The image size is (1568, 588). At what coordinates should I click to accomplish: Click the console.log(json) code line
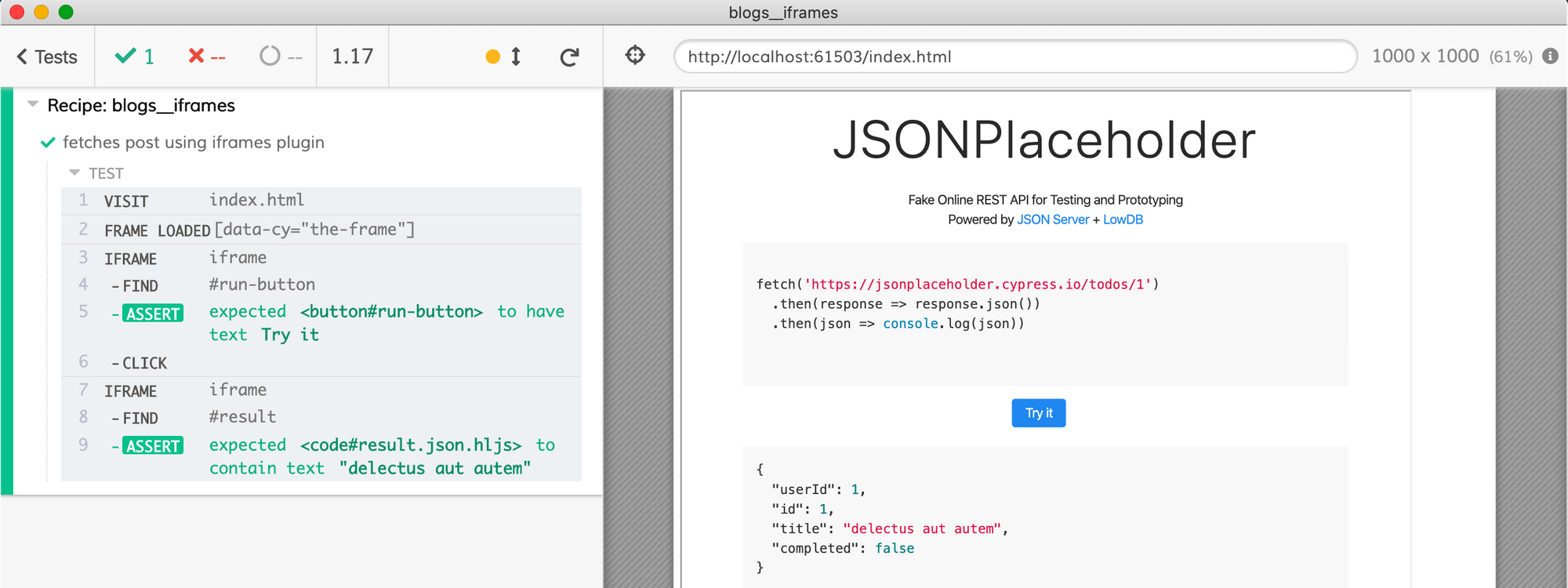[x=898, y=324]
